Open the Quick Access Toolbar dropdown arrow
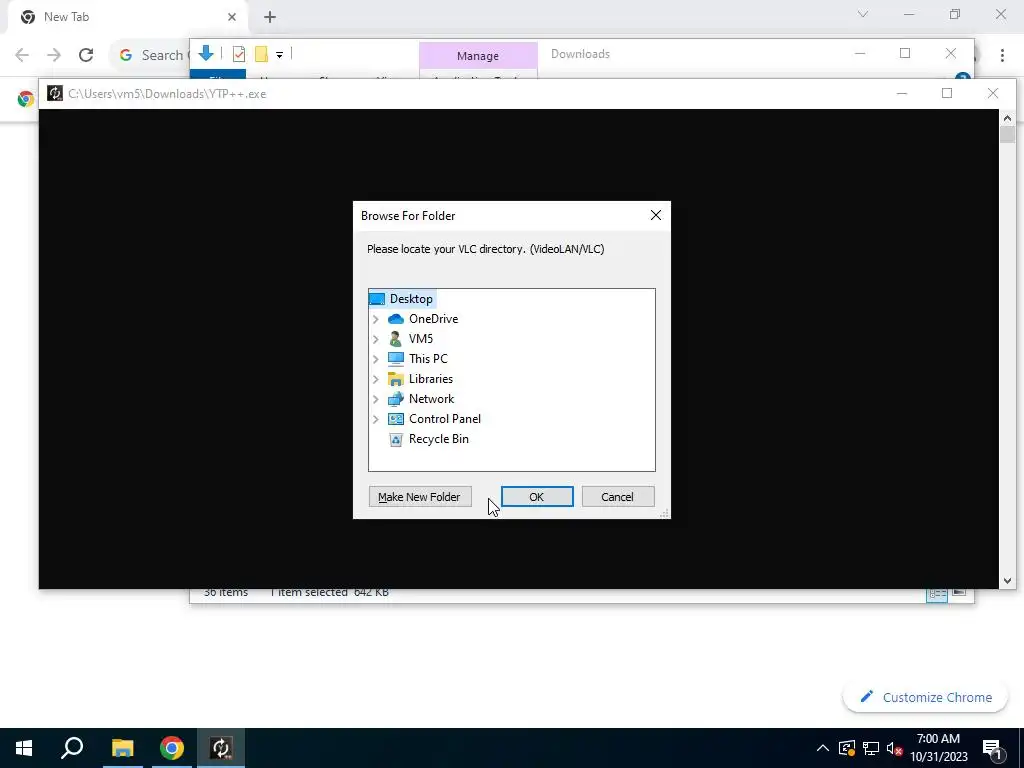This screenshot has width=1024, height=768. pyautogui.click(x=280, y=55)
